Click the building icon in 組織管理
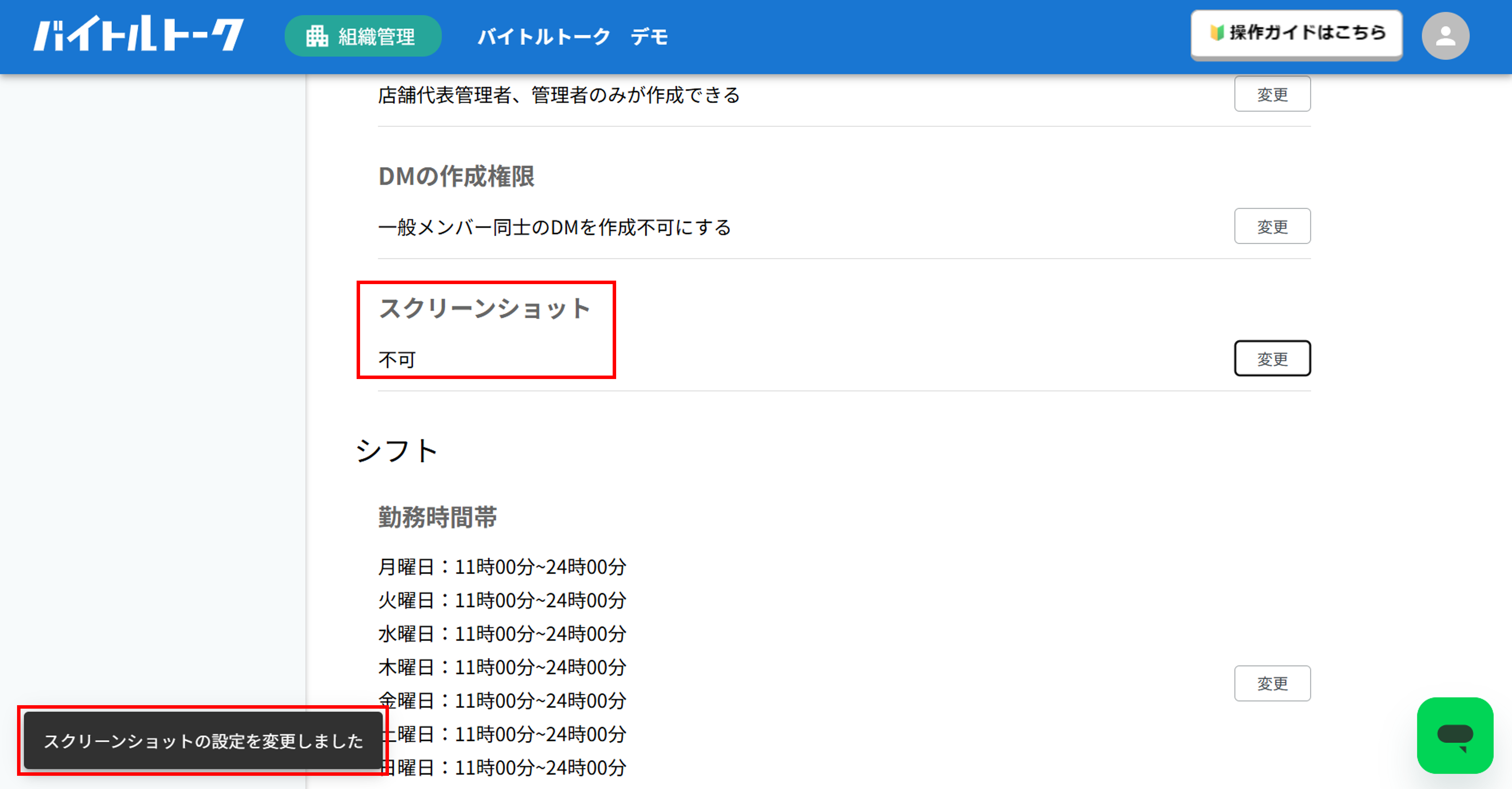Image resolution: width=1512 pixels, height=789 pixels. click(317, 37)
